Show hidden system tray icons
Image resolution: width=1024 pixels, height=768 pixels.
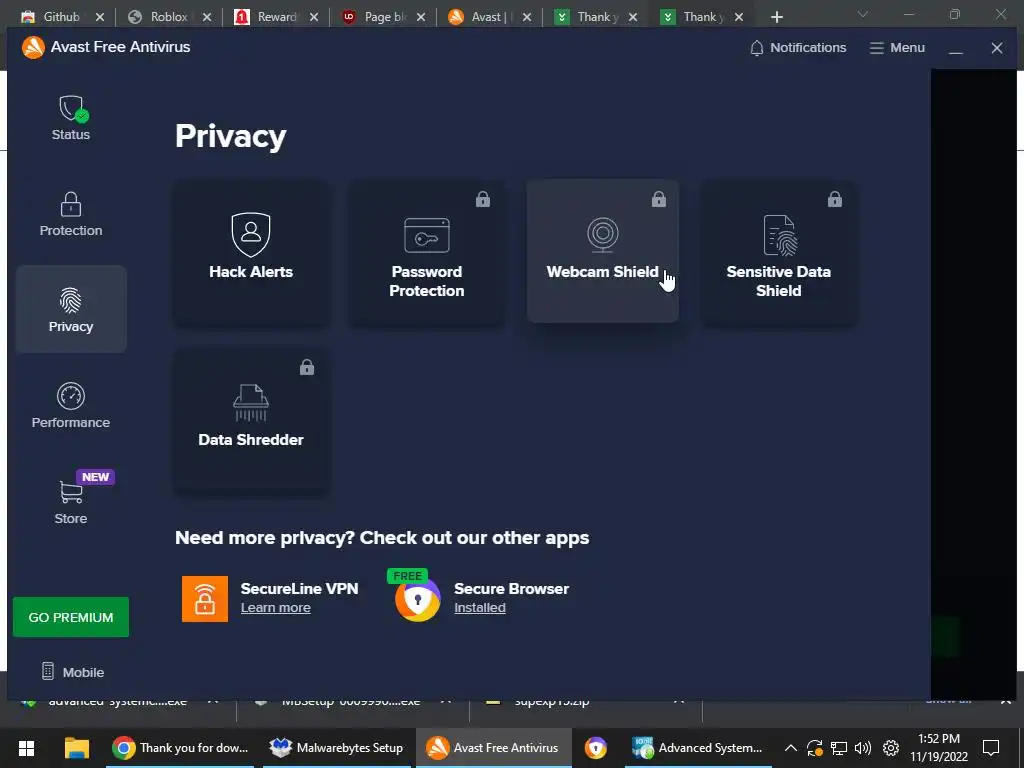coord(790,748)
